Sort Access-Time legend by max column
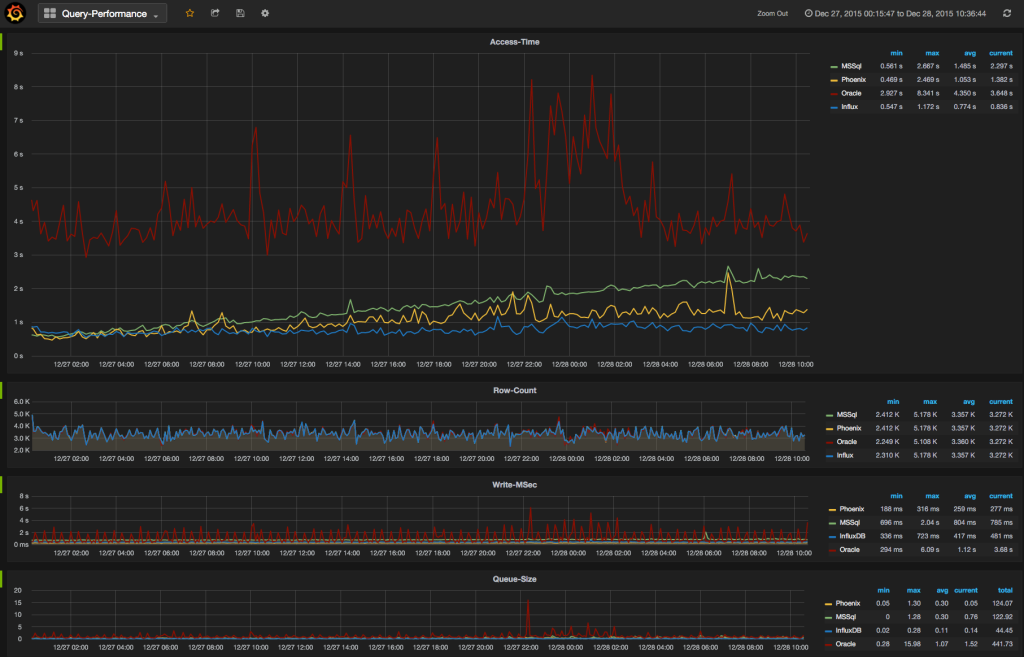The height and width of the screenshot is (657, 1024). [x=932, y=53]
